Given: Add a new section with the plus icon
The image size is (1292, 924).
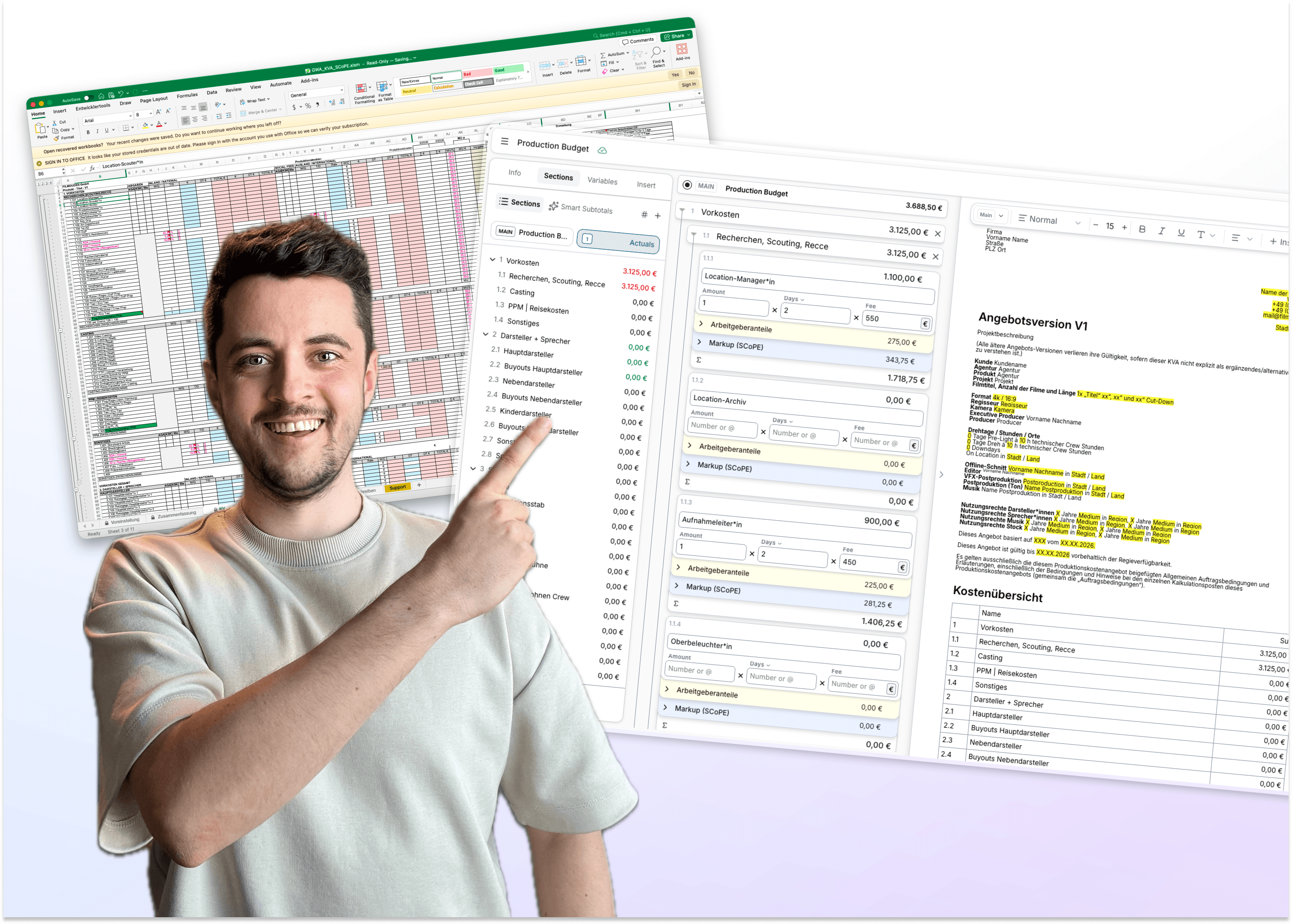Looking at the screenshot, I should pos(657,216).
